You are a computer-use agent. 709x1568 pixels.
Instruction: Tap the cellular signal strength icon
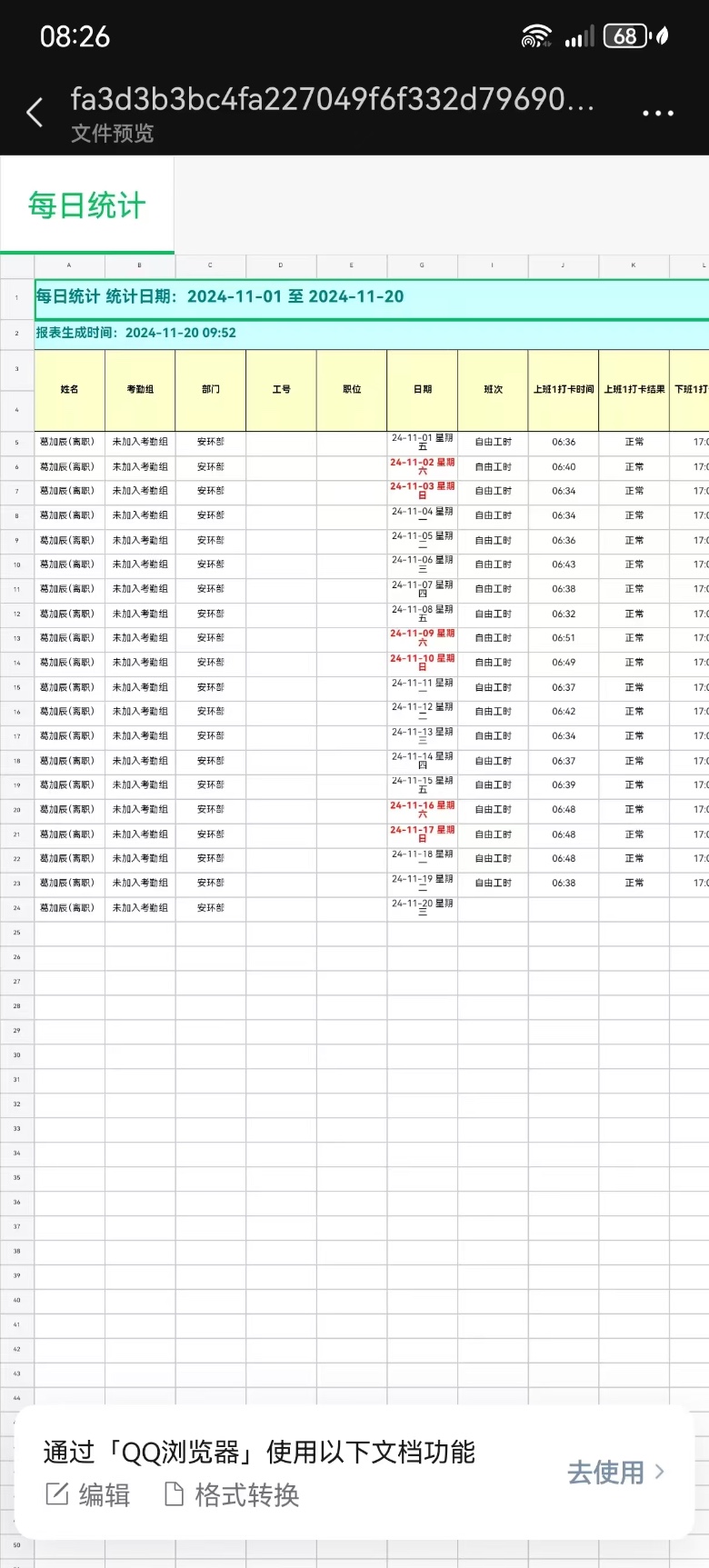tap(579, 36)
